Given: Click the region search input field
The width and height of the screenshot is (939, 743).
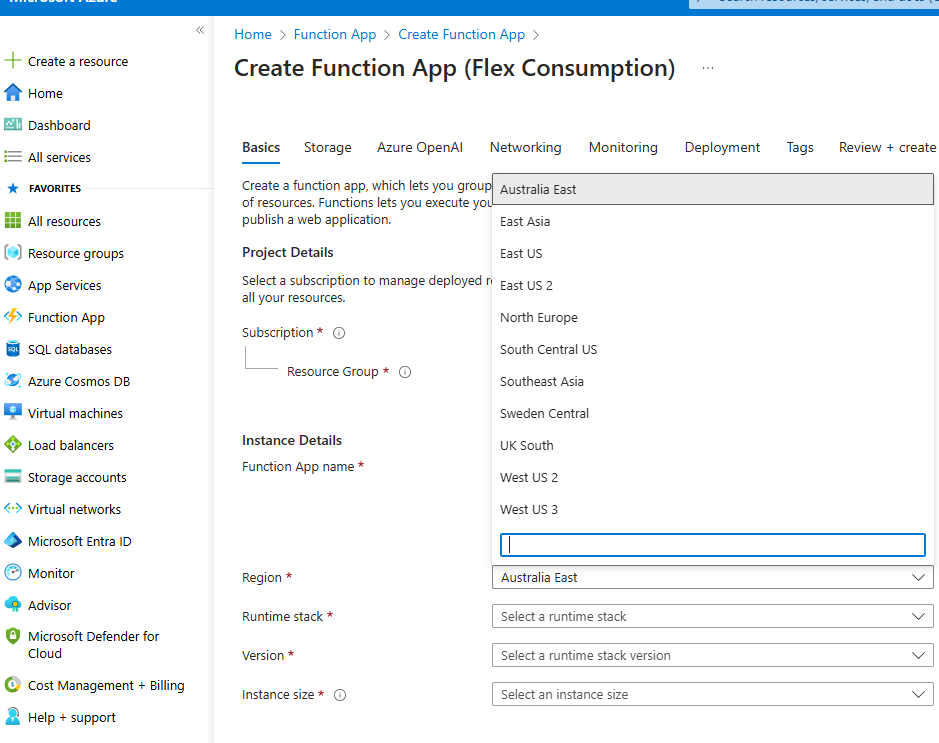Looking at the screenshot, I should (713, 545).
